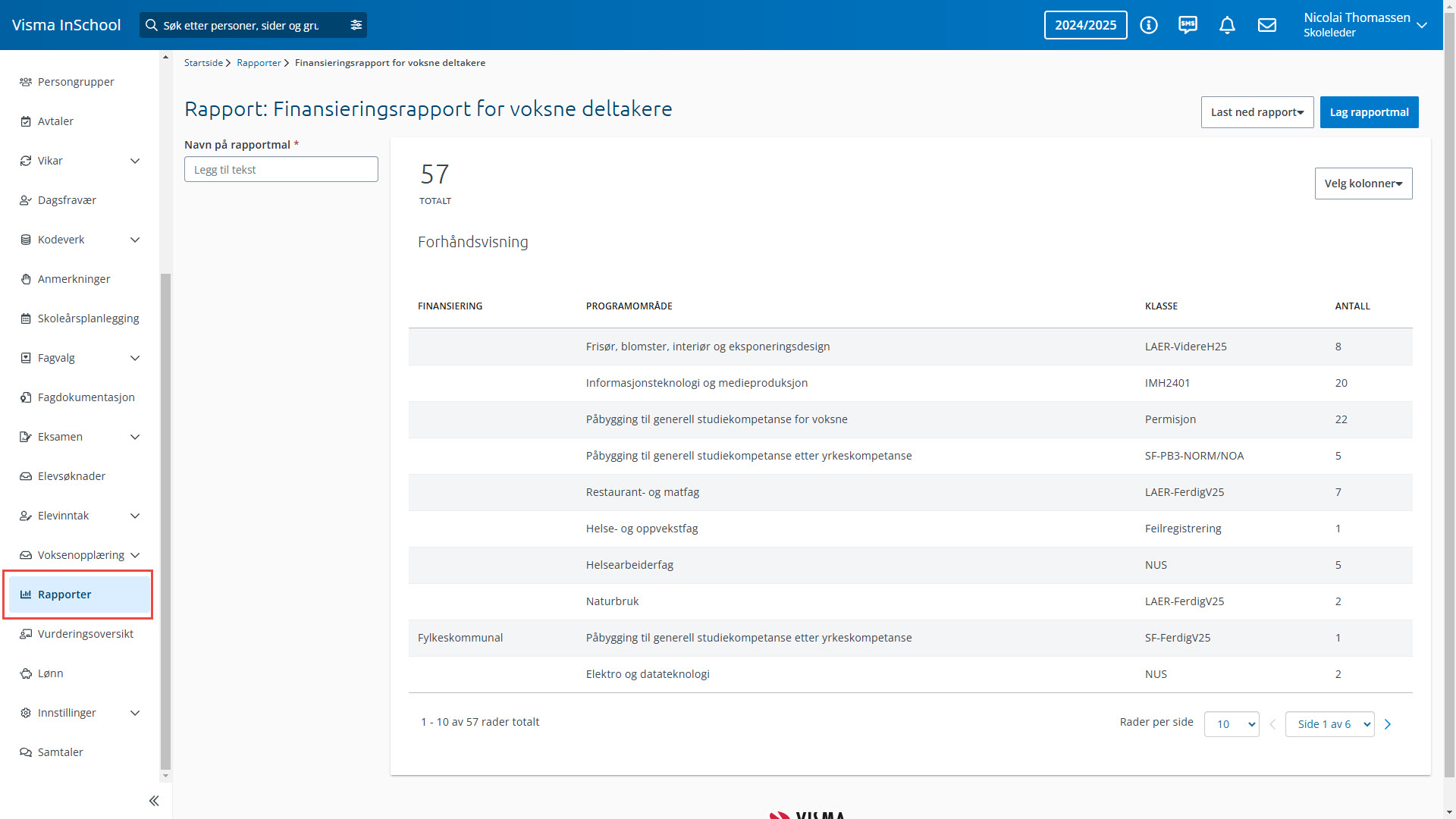The height and width of the screenshot is (819, 1456).
Task: Select the Permisjon class cell
Action: click(x=1170, y=419)
